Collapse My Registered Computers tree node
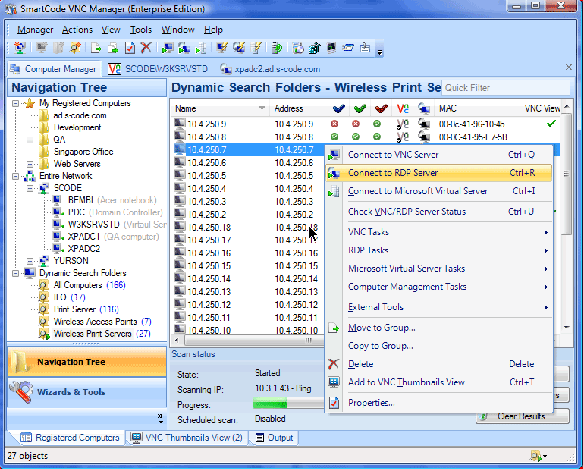Image resolution: width=583 pixels, height=469 pixels. 15,103
